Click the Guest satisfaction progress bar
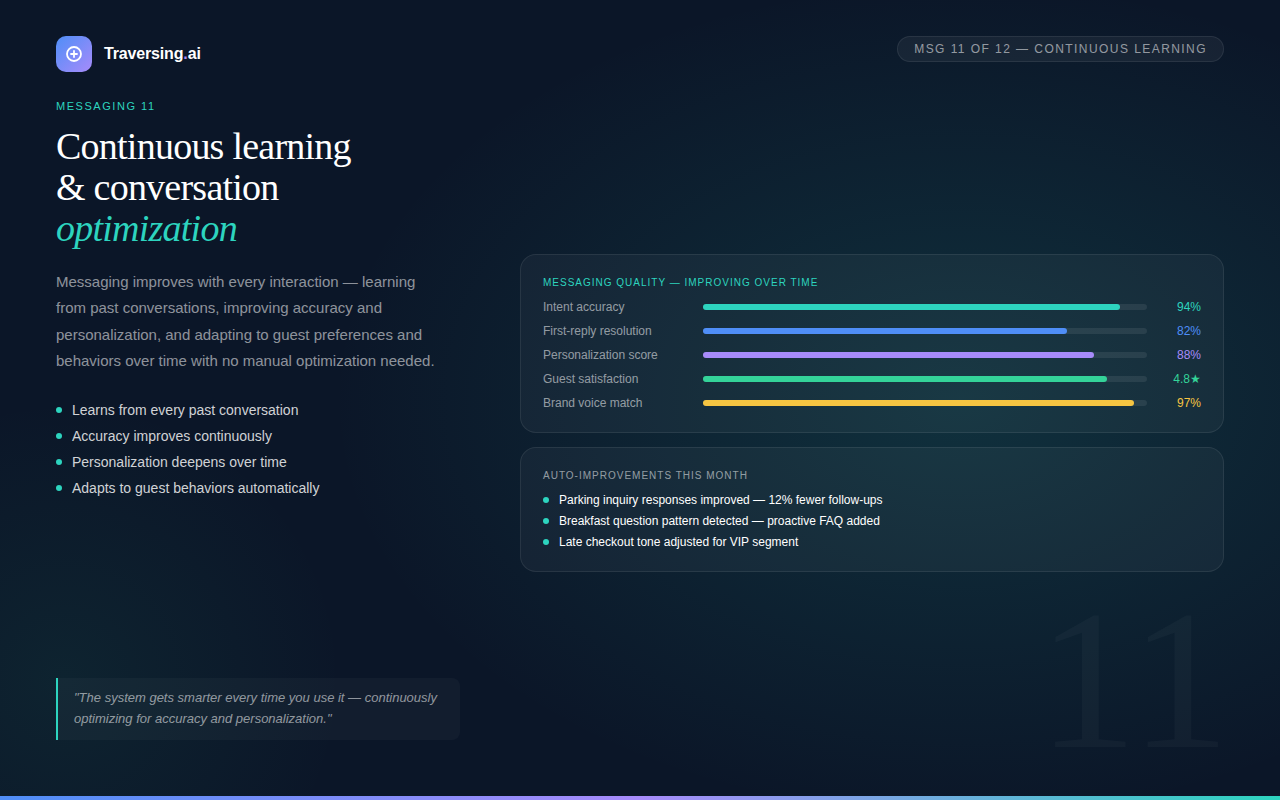 pos(925,379)
